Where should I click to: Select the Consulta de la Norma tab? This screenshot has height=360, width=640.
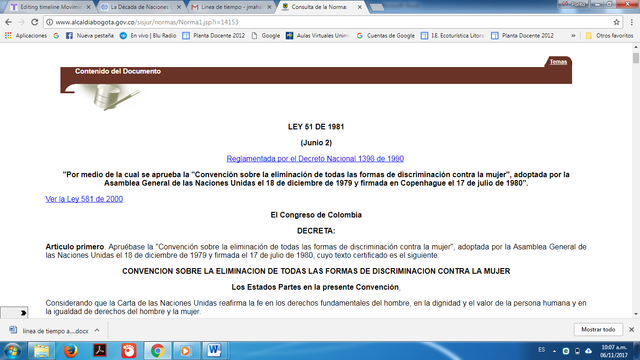(x=318, y=7)
